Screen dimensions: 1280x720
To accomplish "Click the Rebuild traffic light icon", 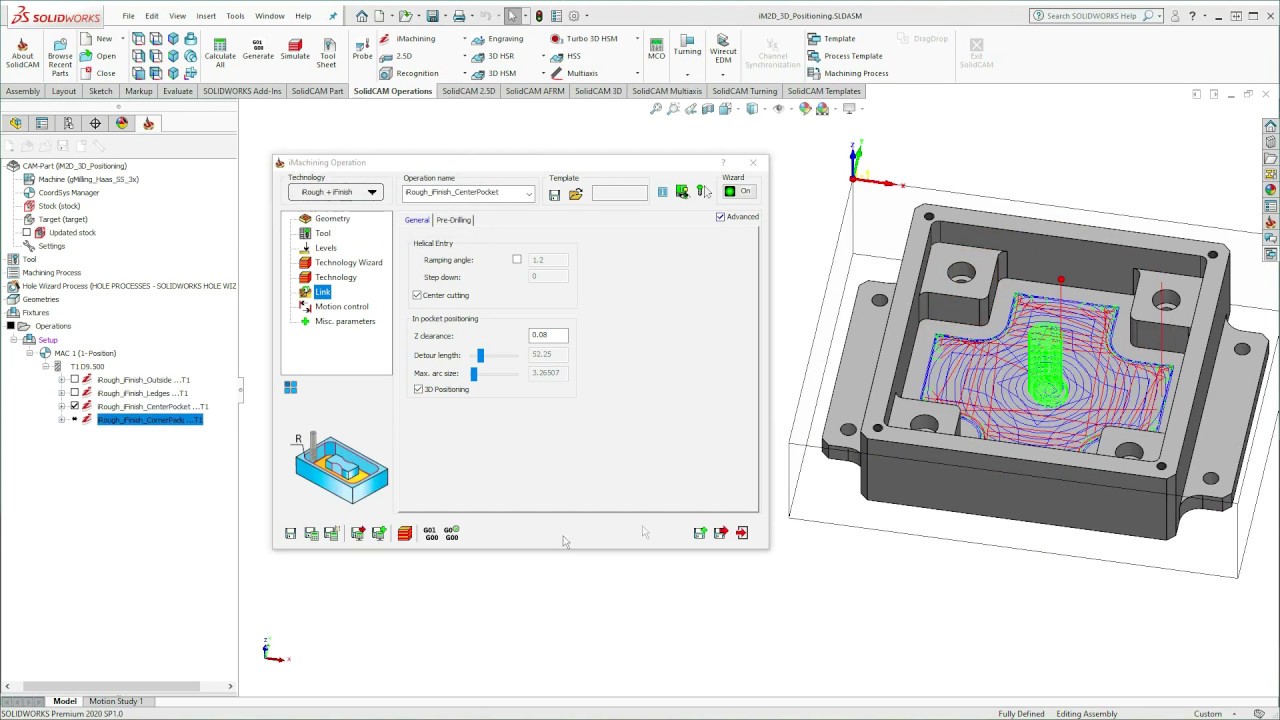I will [540, 16].
